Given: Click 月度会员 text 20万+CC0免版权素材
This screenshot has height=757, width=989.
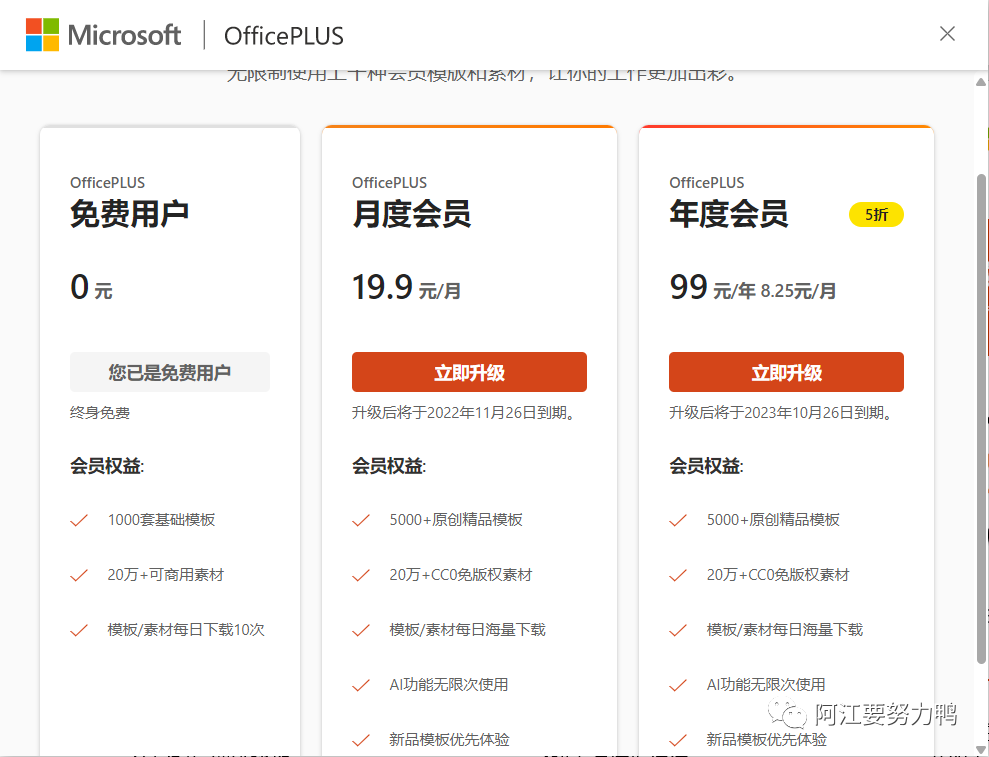Looking at the screenshot, I should tap(461, 575).
